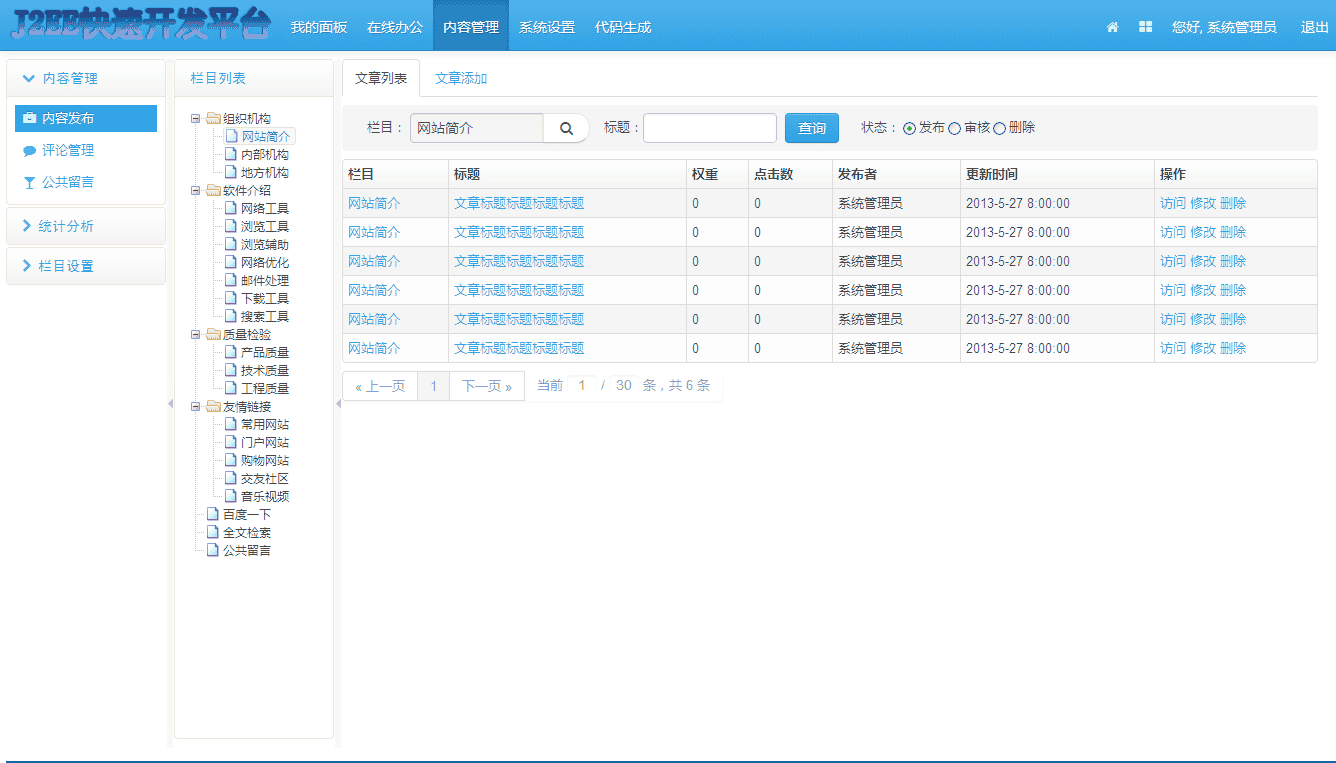Image resolution: width=1336 pixels, height=763 pixels.
Task: Click the document icon next to 百度一下
Action: pyautogui.click(x=212, y=513)
